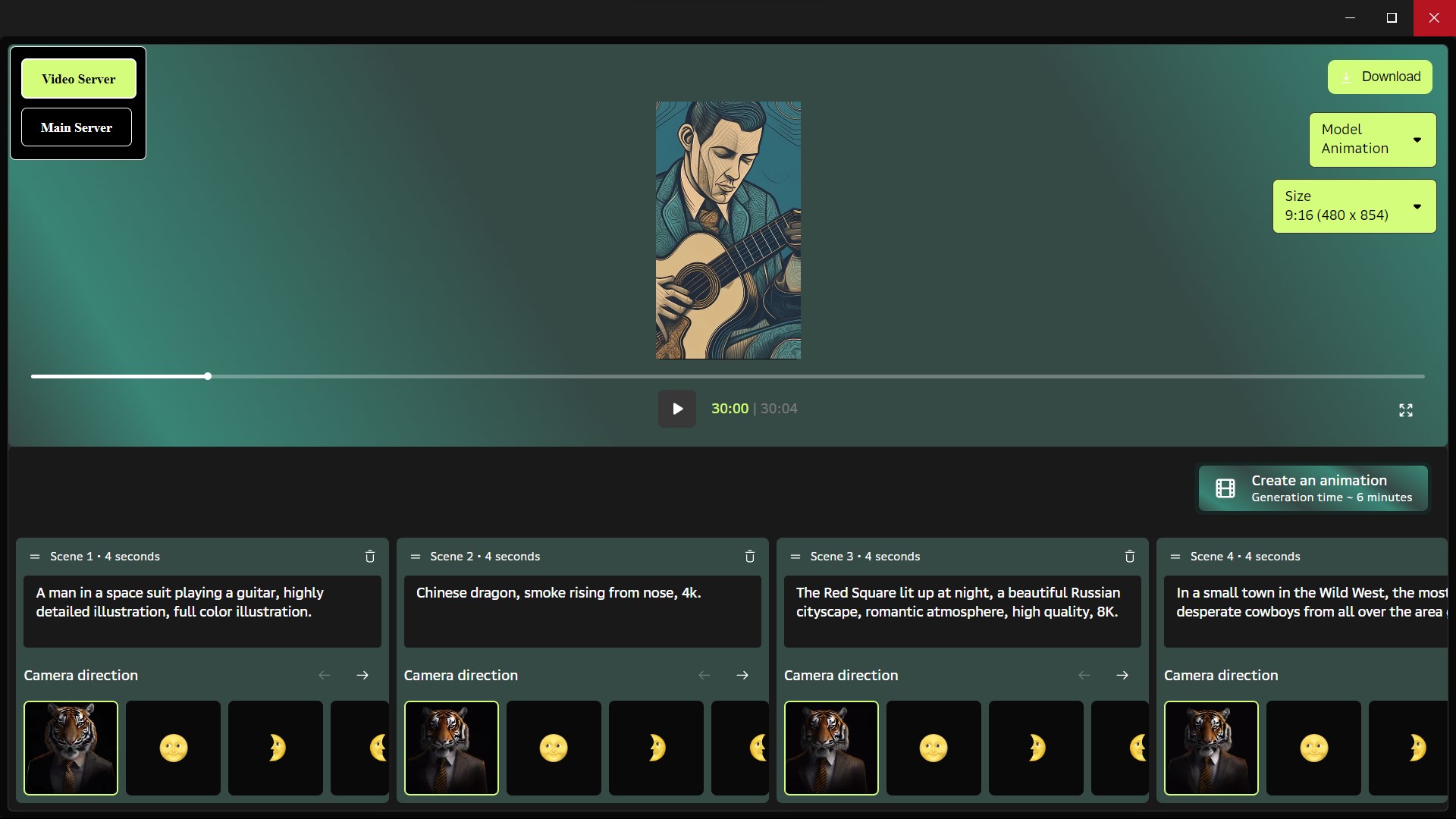Screen dimensions: 1456x819
Task: Play the video preview
Action: pos(677,409)
